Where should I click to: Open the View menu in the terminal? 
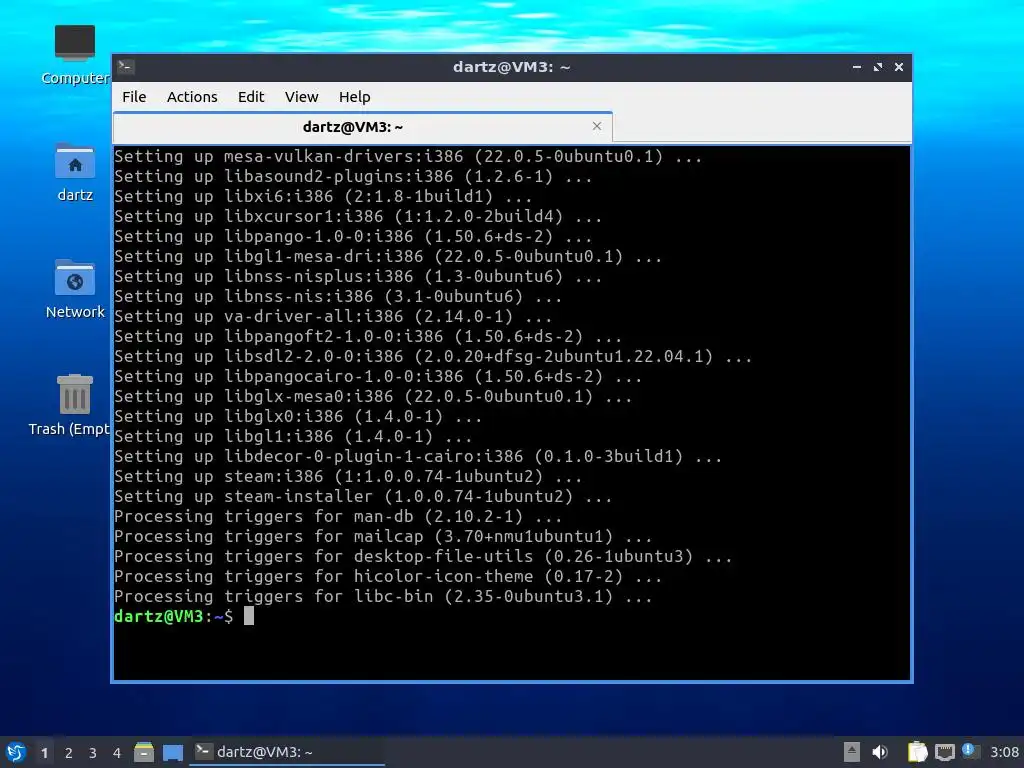tap(301, 97)
